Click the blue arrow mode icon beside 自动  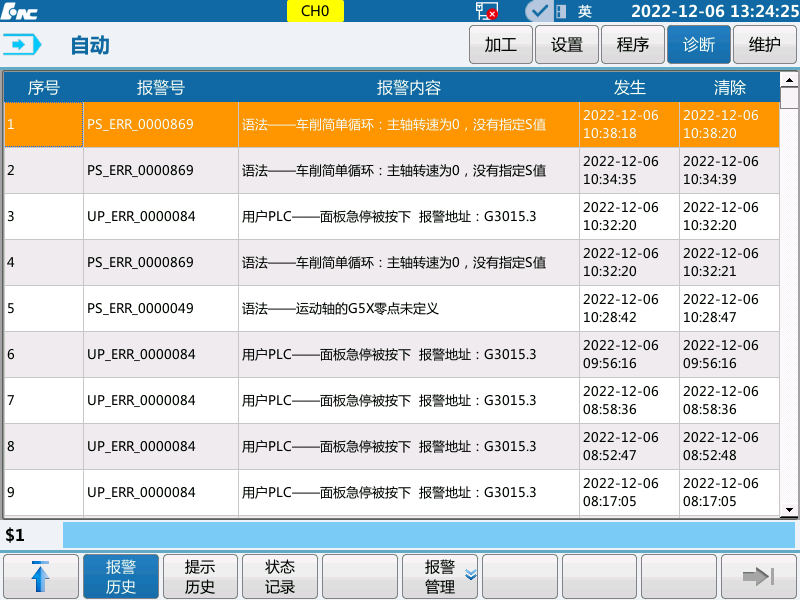[22, 44]
